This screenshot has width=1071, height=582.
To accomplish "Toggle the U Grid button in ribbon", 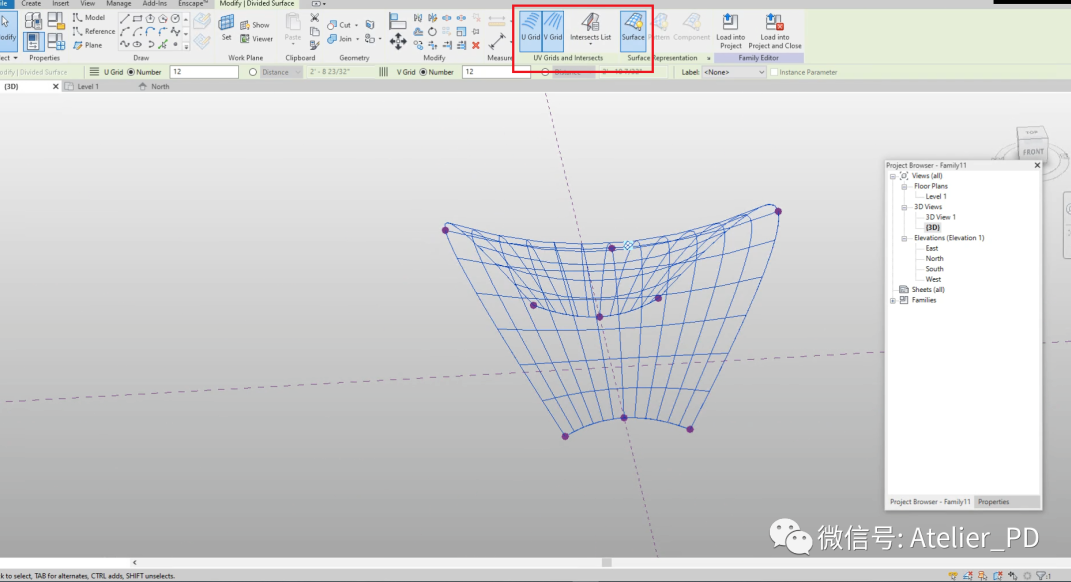I will coord(530,31).
